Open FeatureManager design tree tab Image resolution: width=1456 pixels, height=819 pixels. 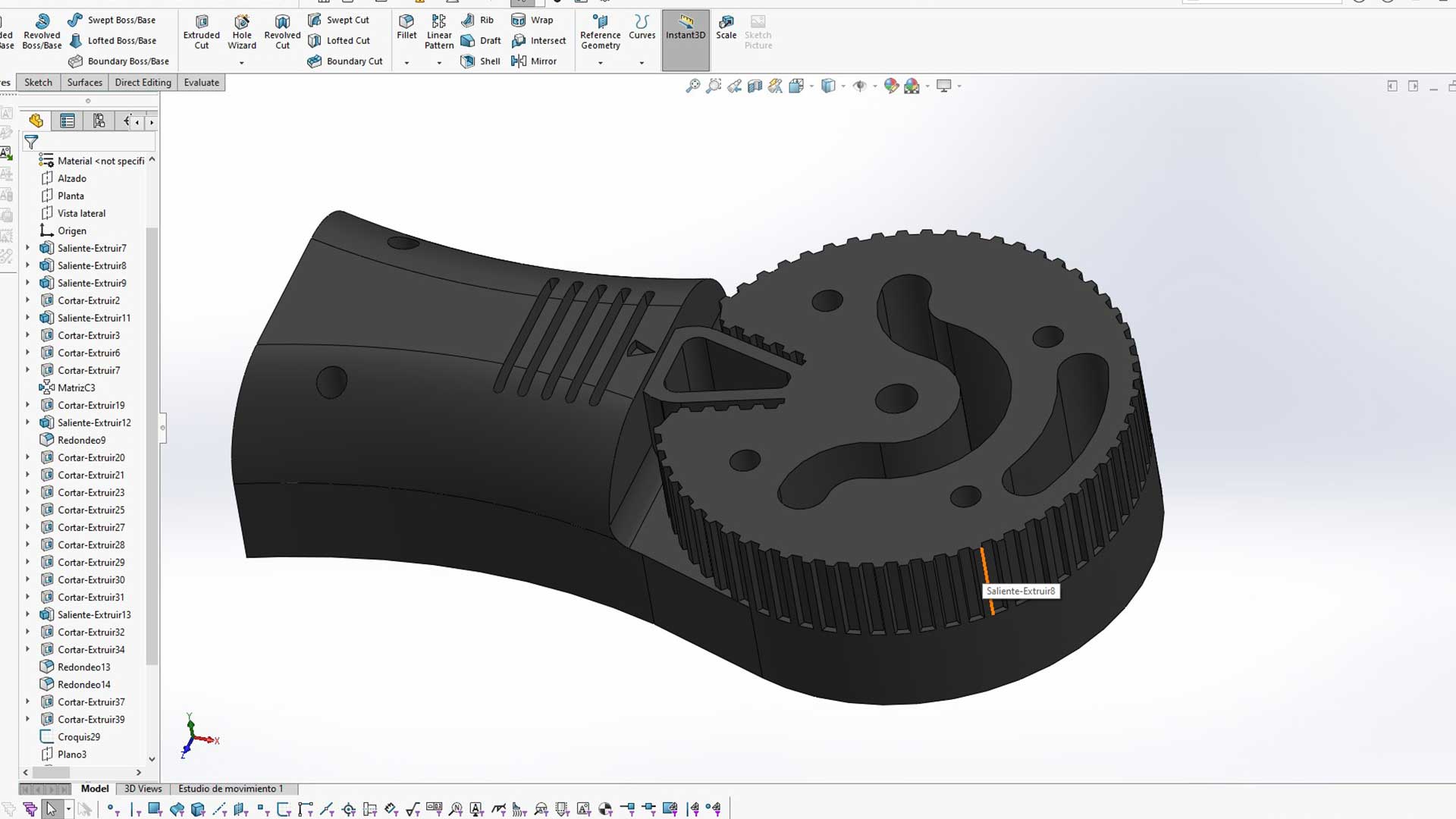point(36,121)
